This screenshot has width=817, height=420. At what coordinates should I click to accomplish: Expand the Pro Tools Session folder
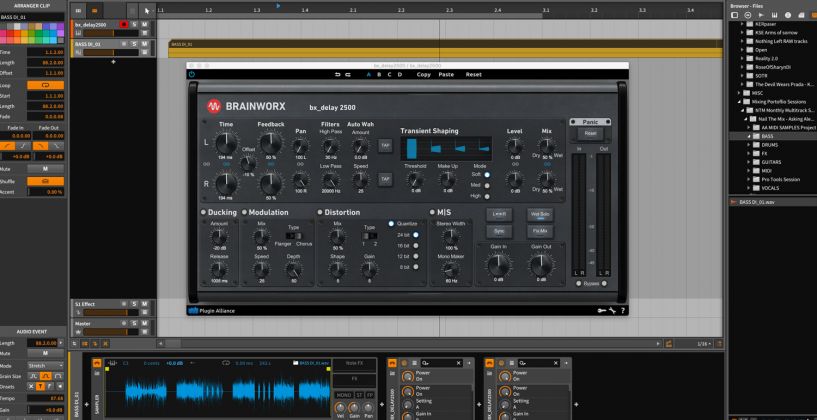[x=749, y=179]
